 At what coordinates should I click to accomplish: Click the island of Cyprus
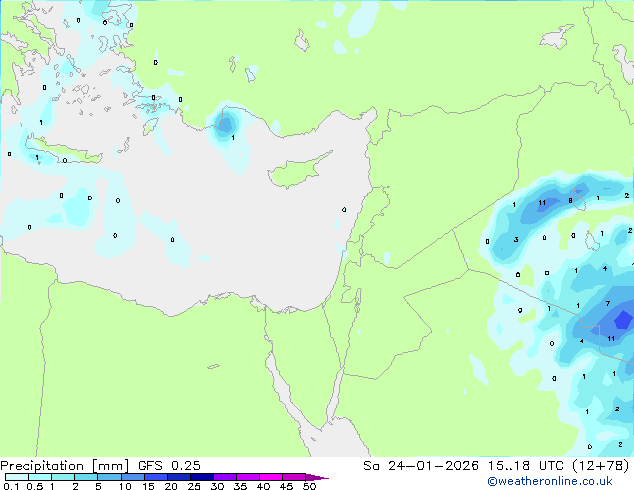tap(298, 171)
